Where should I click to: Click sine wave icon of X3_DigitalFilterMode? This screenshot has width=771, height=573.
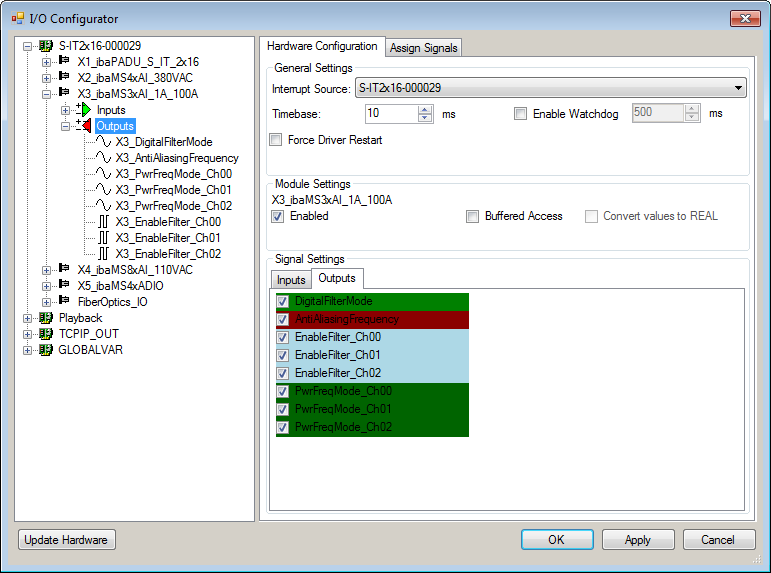tap(103, 142)
